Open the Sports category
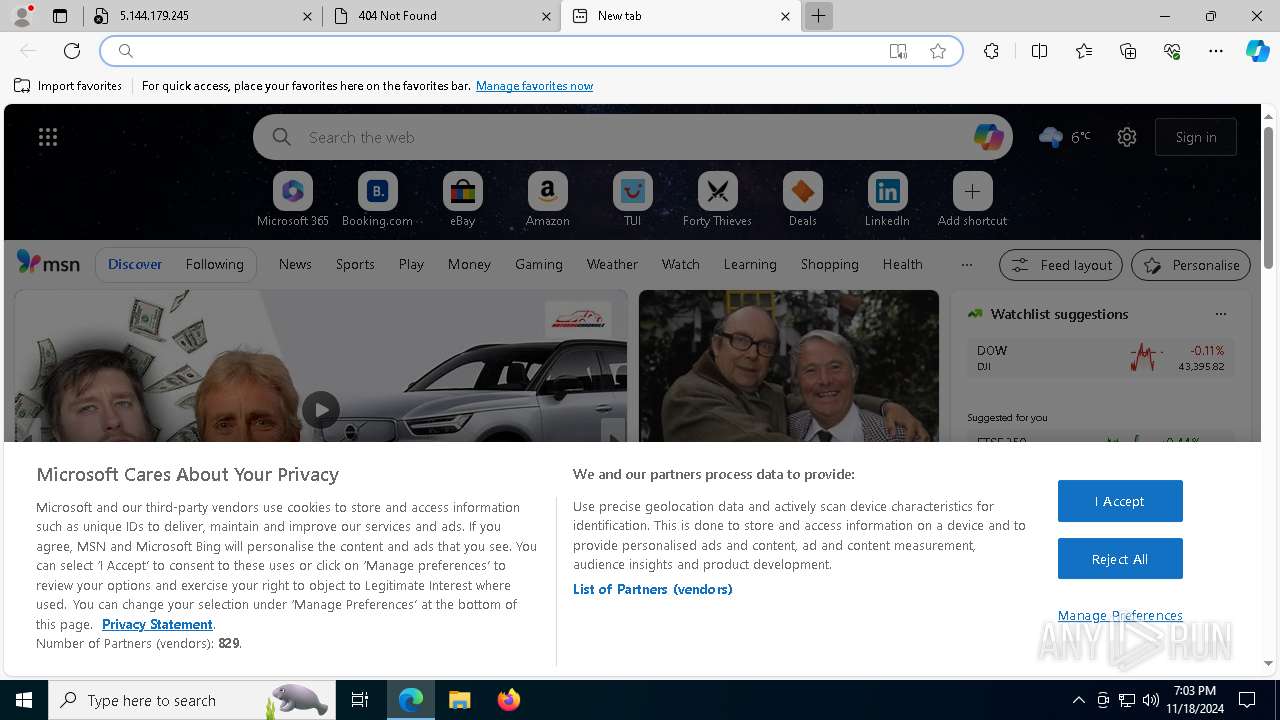Screen dimensions: 1280x720 [x=355, y=264]
